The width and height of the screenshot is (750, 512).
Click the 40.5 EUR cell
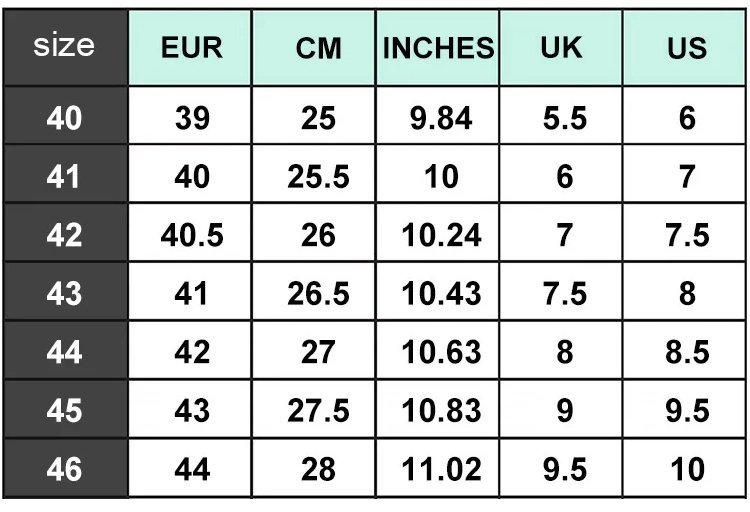(191, 235)
